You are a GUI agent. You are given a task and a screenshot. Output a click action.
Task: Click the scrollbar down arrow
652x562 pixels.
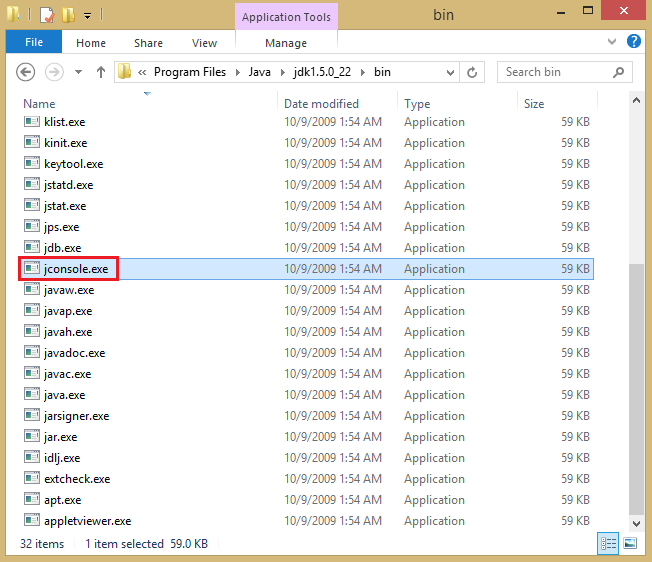point(636,523)
